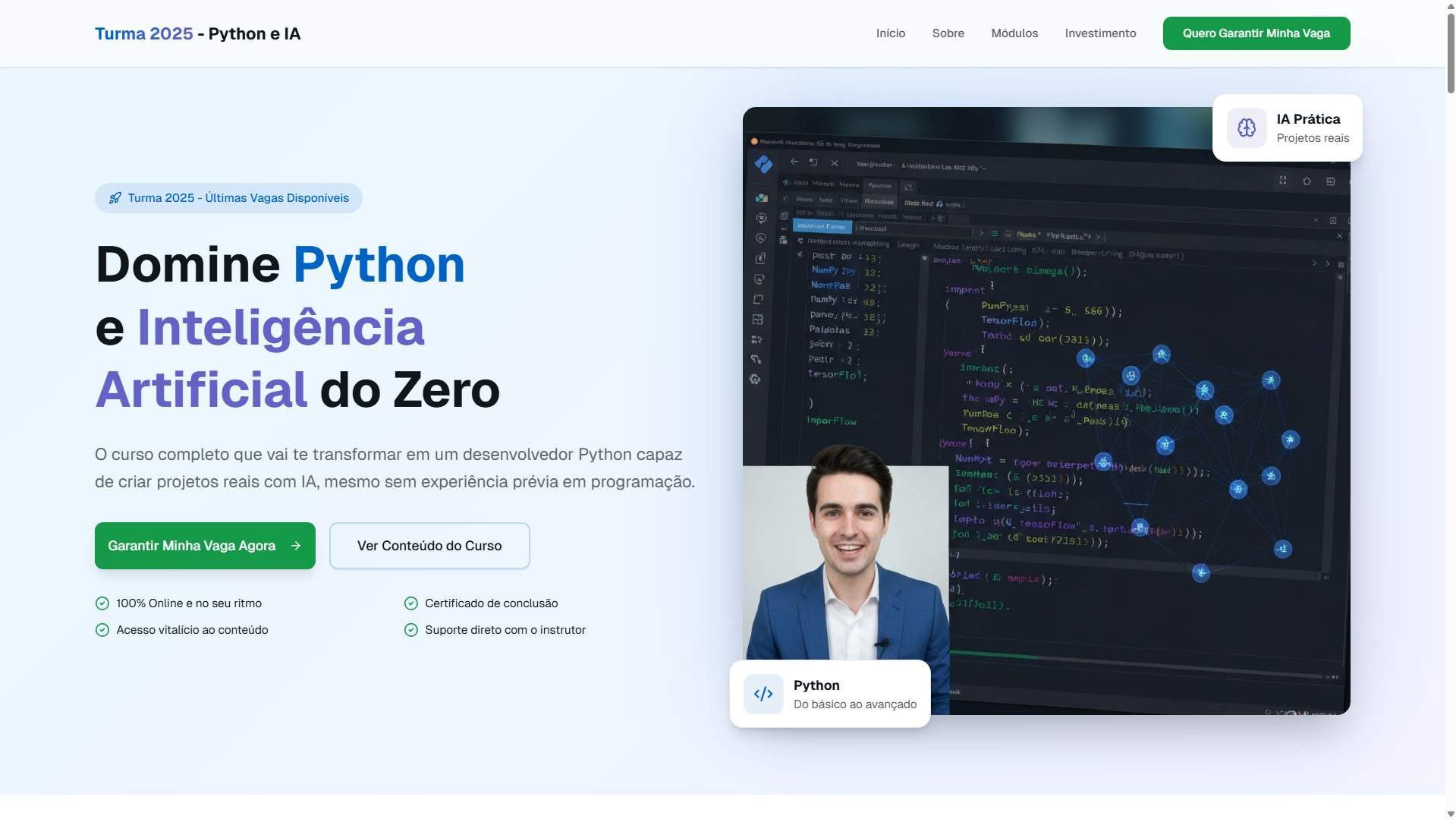Click 'Ver Conteúdo do Curso'
Screen dimensions: 1456x819
pos(429,545)
